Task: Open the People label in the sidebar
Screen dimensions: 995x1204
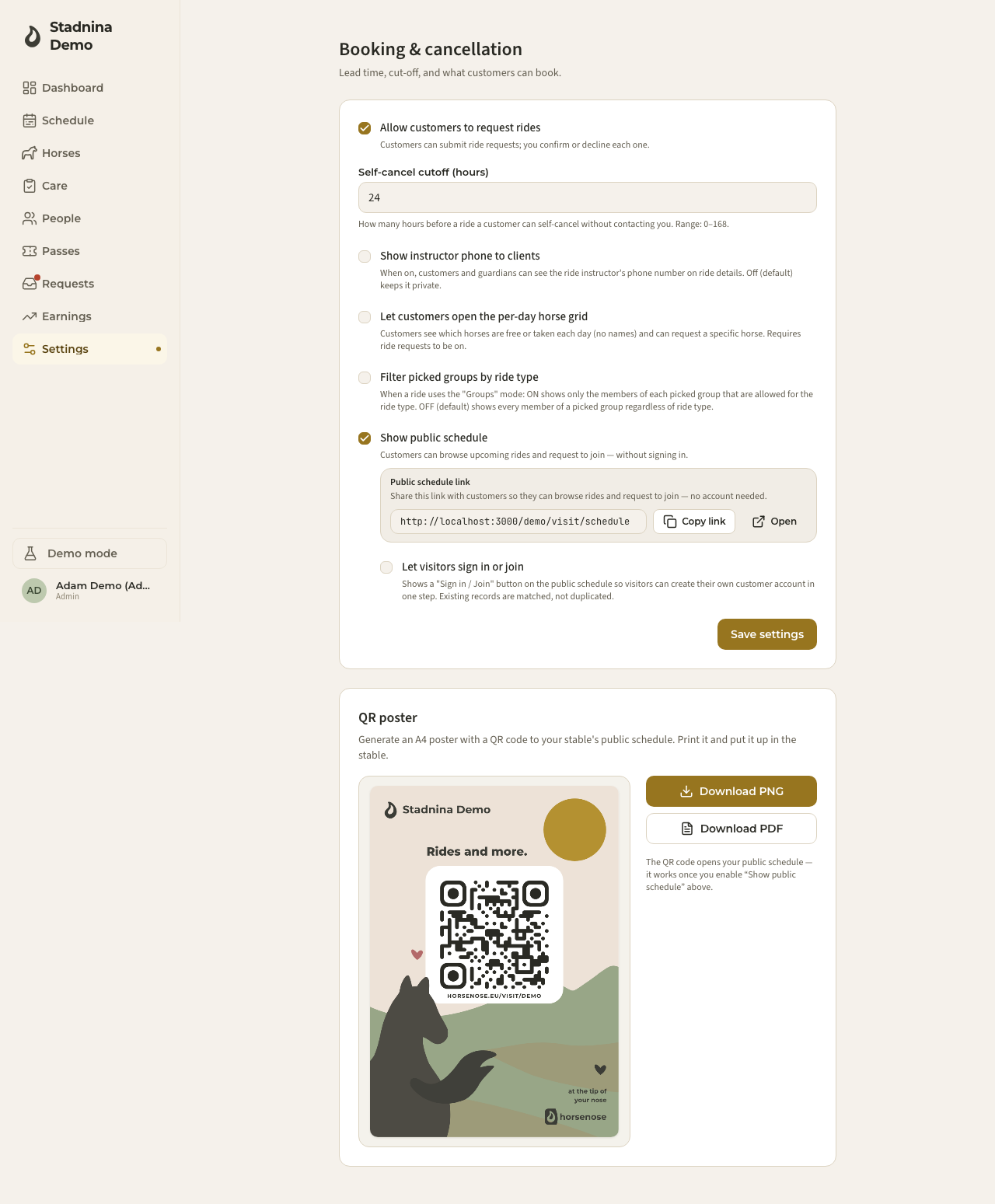Action: (x=61, y=218)
